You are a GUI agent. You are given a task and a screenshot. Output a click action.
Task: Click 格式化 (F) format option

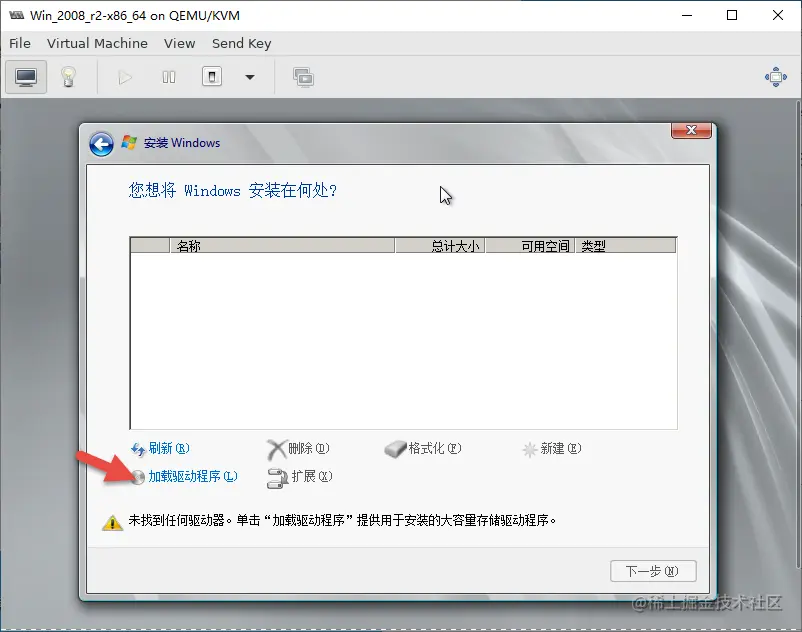tap(435, 448)
